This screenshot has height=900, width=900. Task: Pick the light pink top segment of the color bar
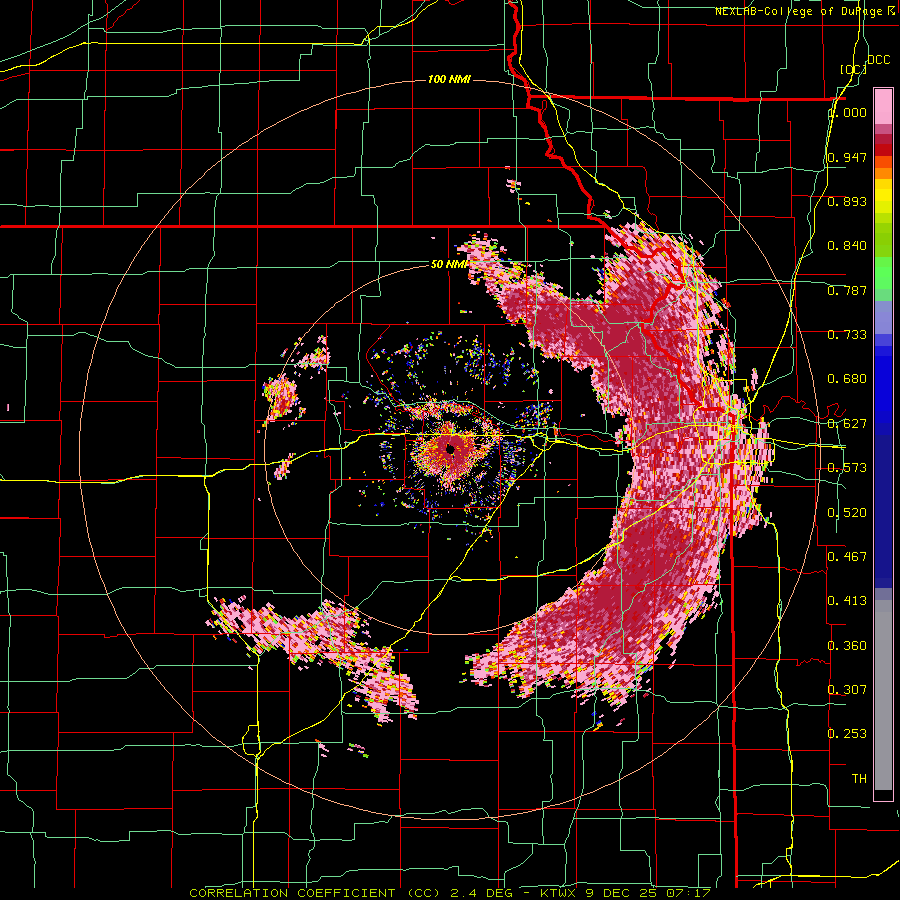point(883,106)
